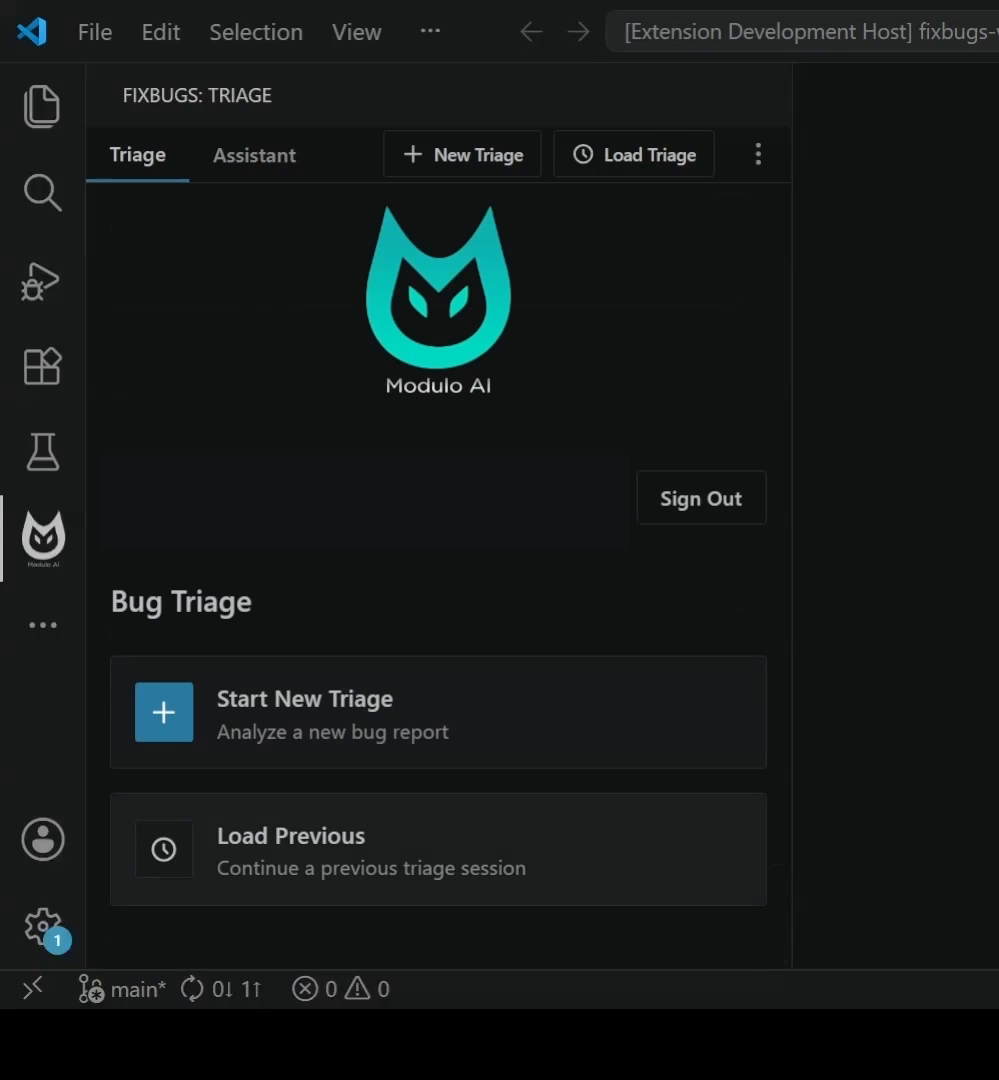Open the View menu
Image resolution: width=999 pixels, height=1080 pixels.
[356, 32]
